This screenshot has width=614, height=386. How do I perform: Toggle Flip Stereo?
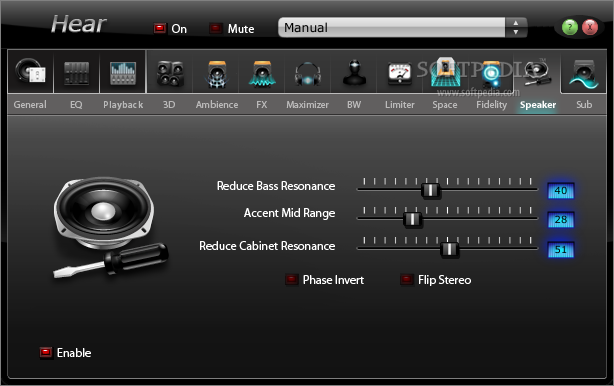pyautogui.click(x=406, y=280)
